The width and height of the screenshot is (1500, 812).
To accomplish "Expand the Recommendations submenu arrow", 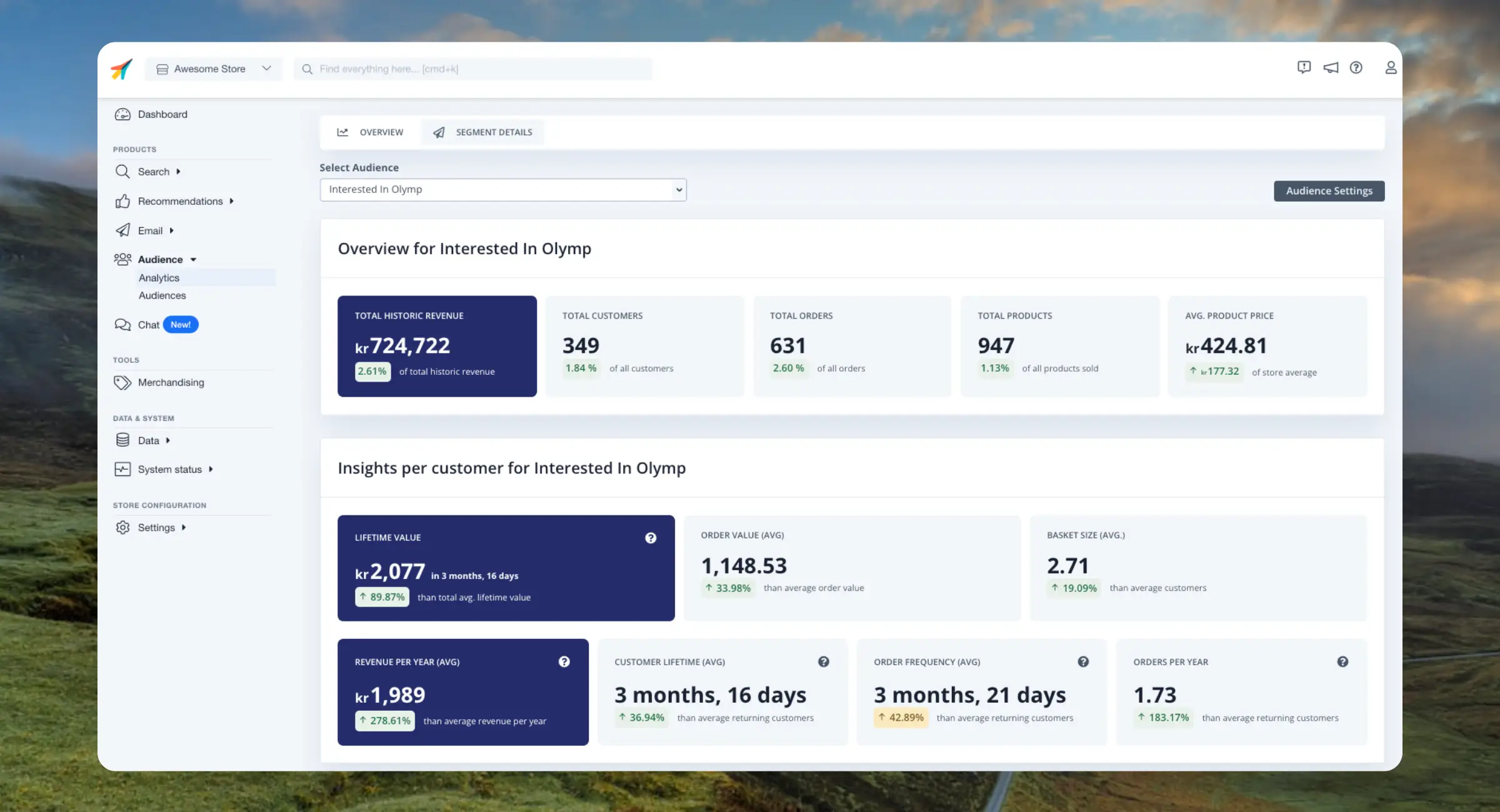I will tap(231, 201).
